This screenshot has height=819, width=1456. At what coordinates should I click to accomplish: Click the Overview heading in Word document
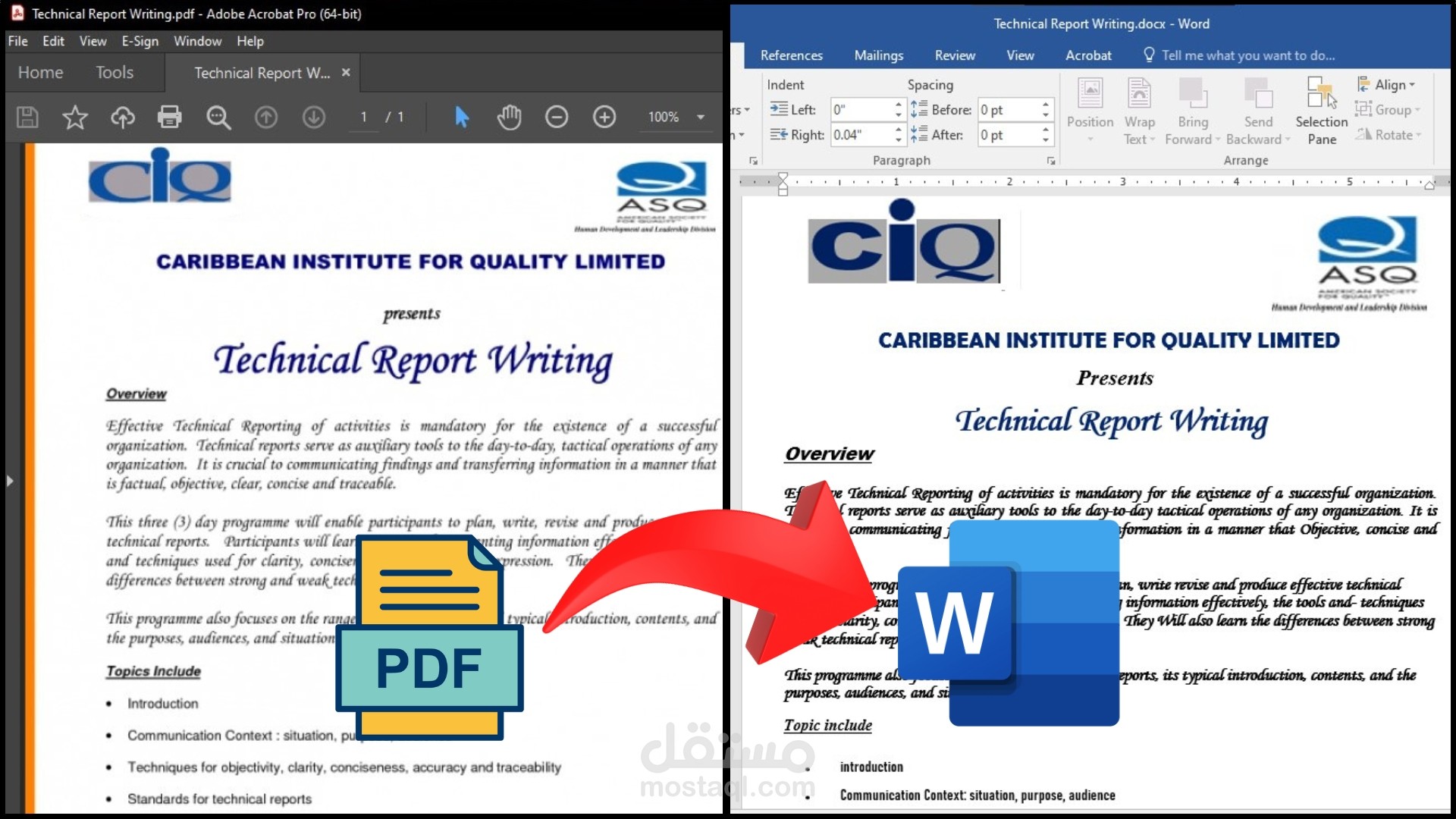coord(830,453)
